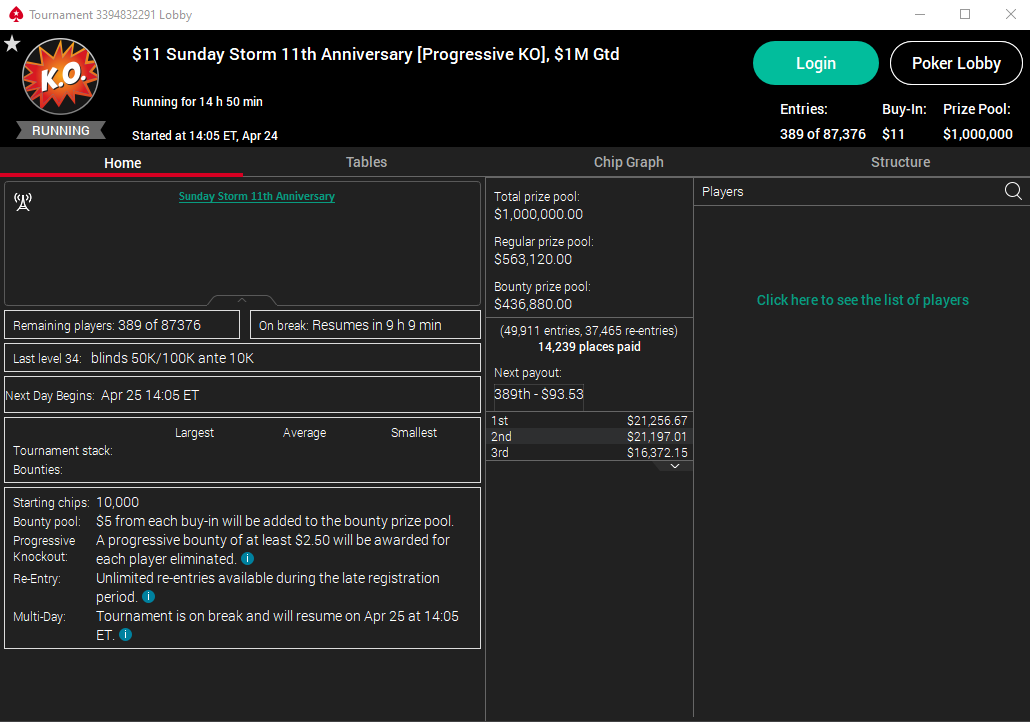Expand the payouts list chevron
This screenshot has width=1030, height=722.
(675, 466)
